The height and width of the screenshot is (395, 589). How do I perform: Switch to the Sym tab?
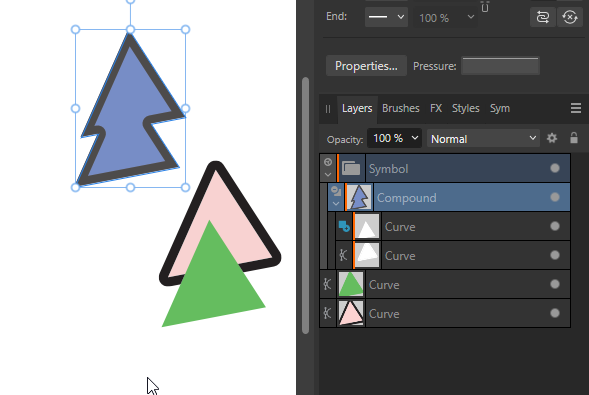click(500, 109)
